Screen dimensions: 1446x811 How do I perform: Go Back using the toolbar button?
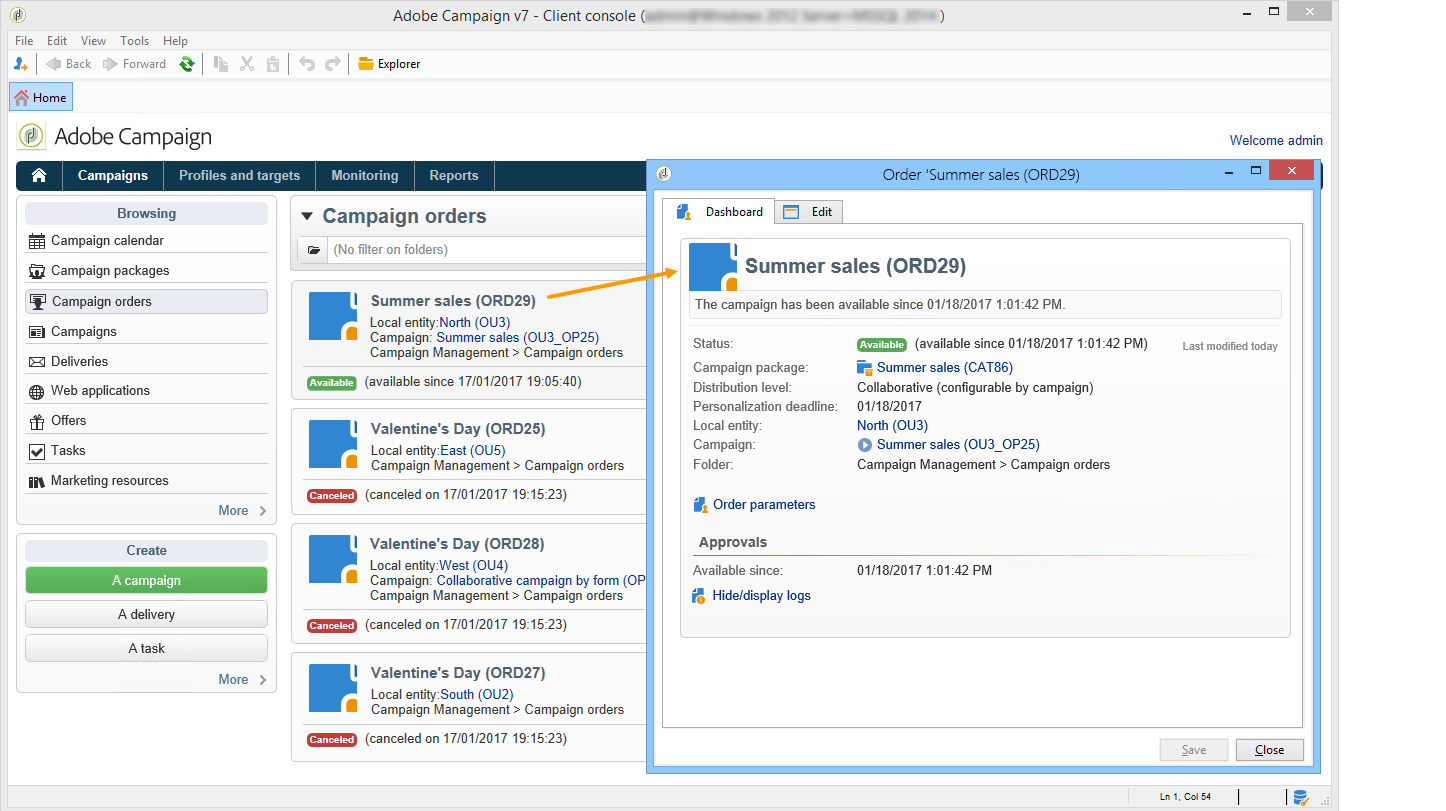tap(69, 64)
